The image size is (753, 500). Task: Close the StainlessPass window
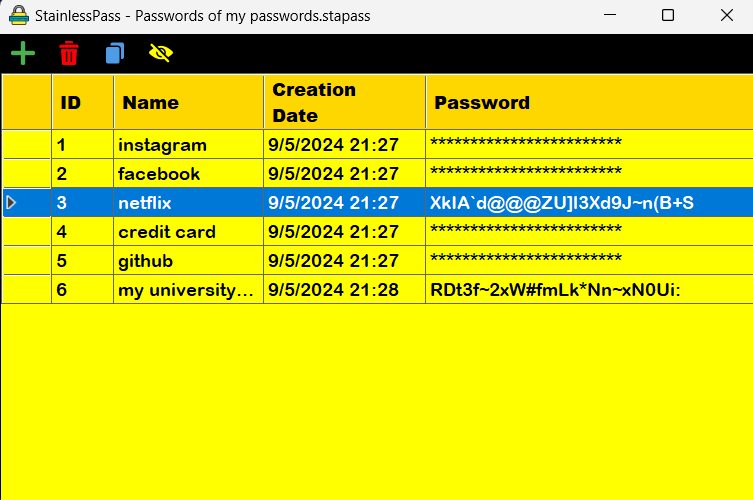727,15
